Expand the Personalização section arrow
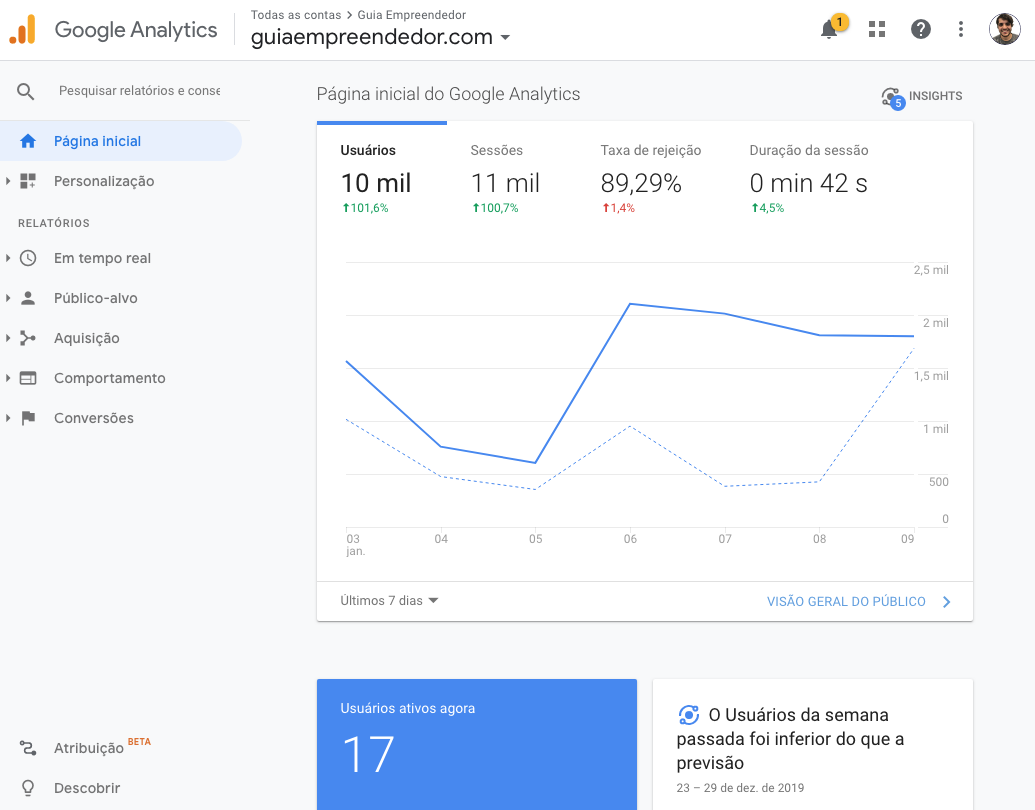Image resolution: width=1035 pixels, height=810 pixels. (8, 181)
